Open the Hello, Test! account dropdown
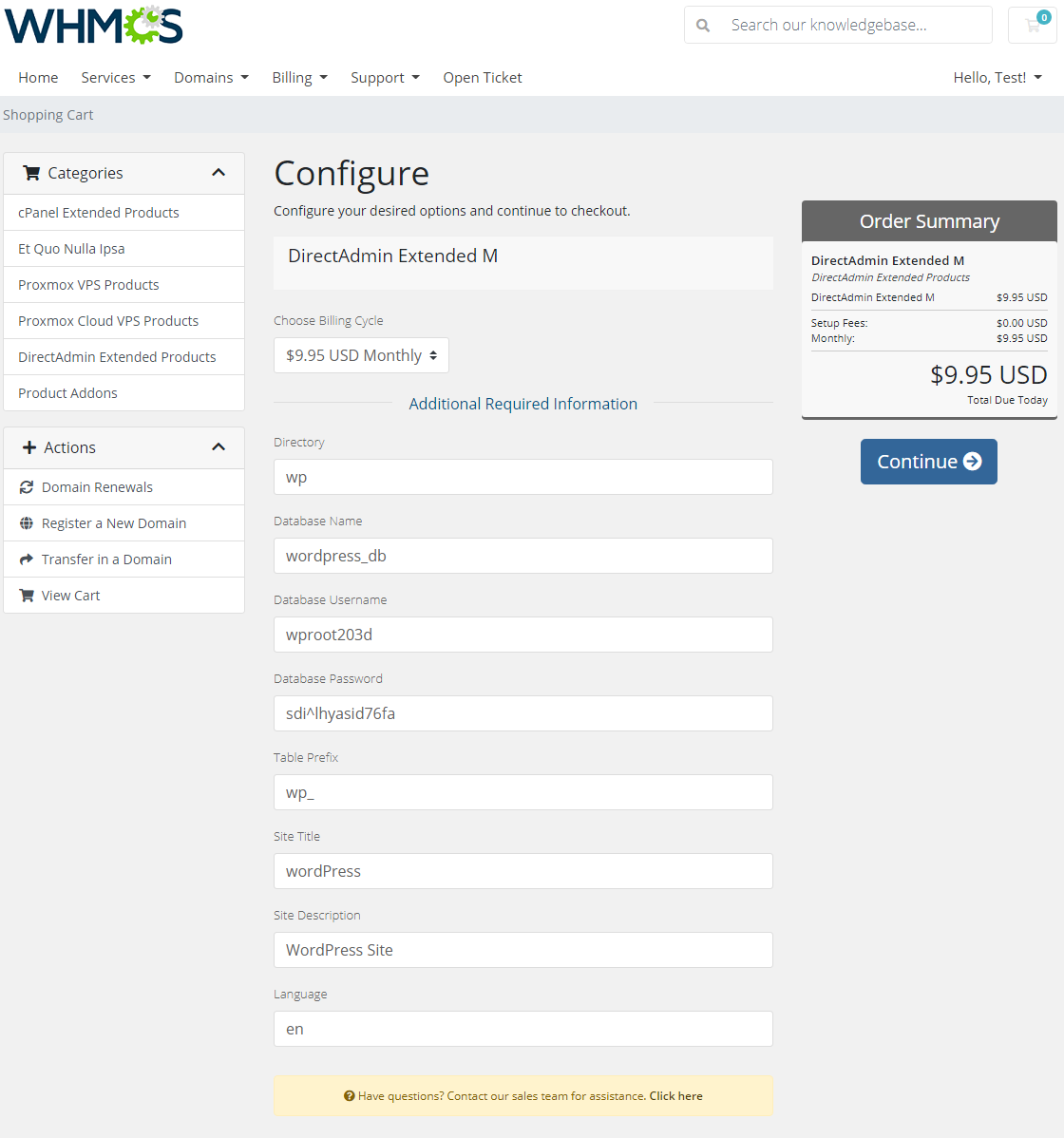Image resolution: width=1064 pixels, height=1138 pixels. click(997, 78)
